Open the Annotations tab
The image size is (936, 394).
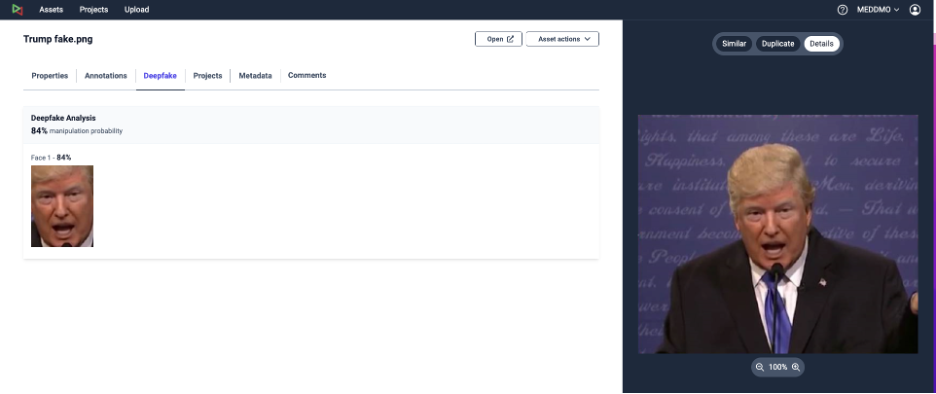tap(106, 76)
